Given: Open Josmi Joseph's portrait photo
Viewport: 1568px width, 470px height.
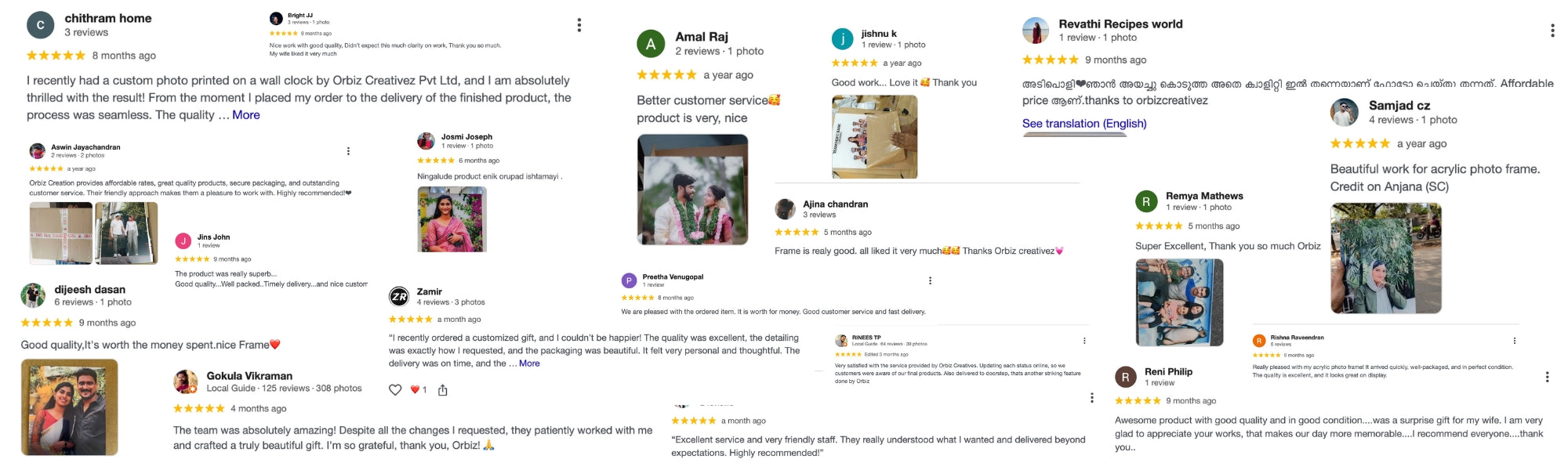Looking at the screenshot, I should [x=452, y=219].
